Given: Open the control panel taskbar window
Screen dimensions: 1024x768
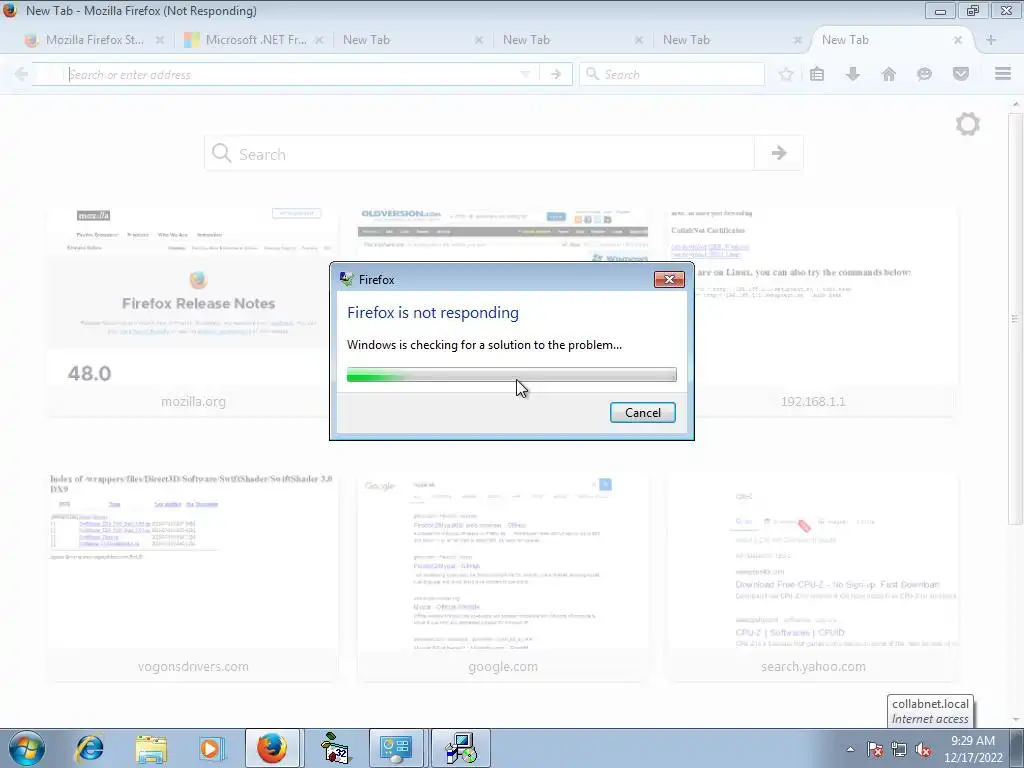Looking at the screenshot, I should pyautogui.click(x=396, y=748).
